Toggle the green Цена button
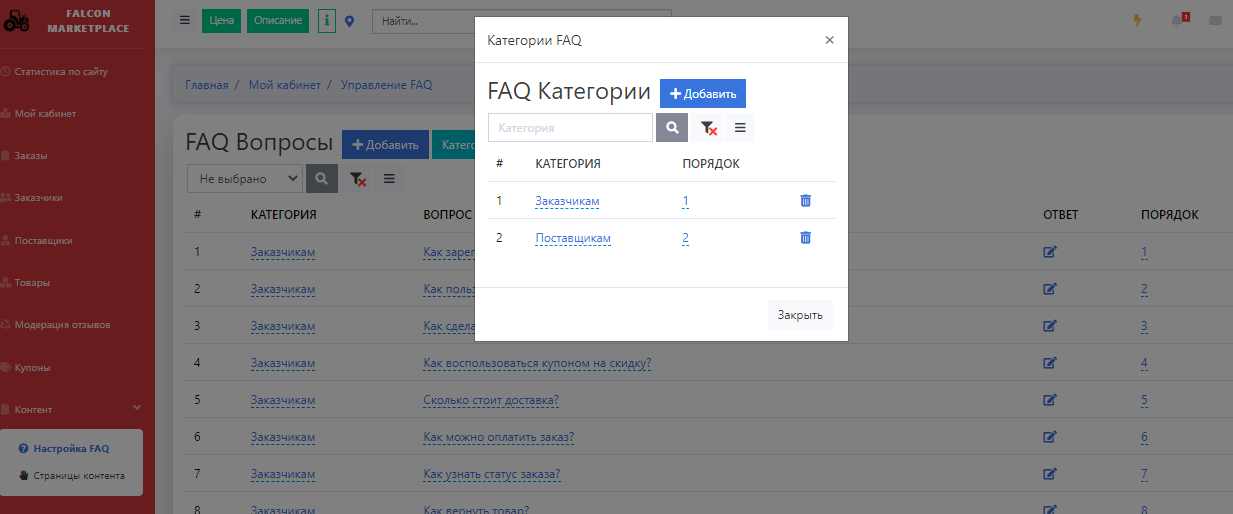Image resolution: width=1233 pixels, height=514 pixels. click(221, 21)
